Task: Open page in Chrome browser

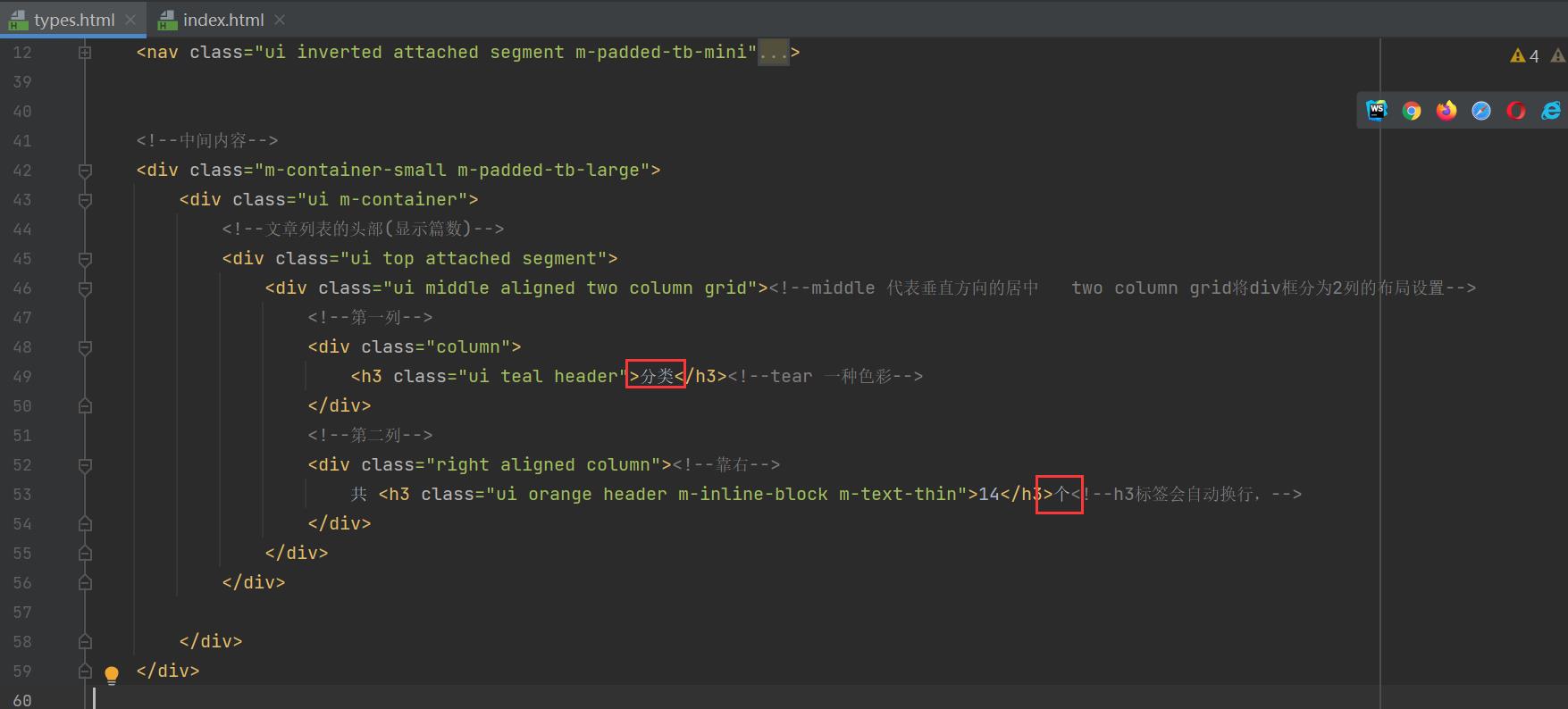Action: point(1412,111)
